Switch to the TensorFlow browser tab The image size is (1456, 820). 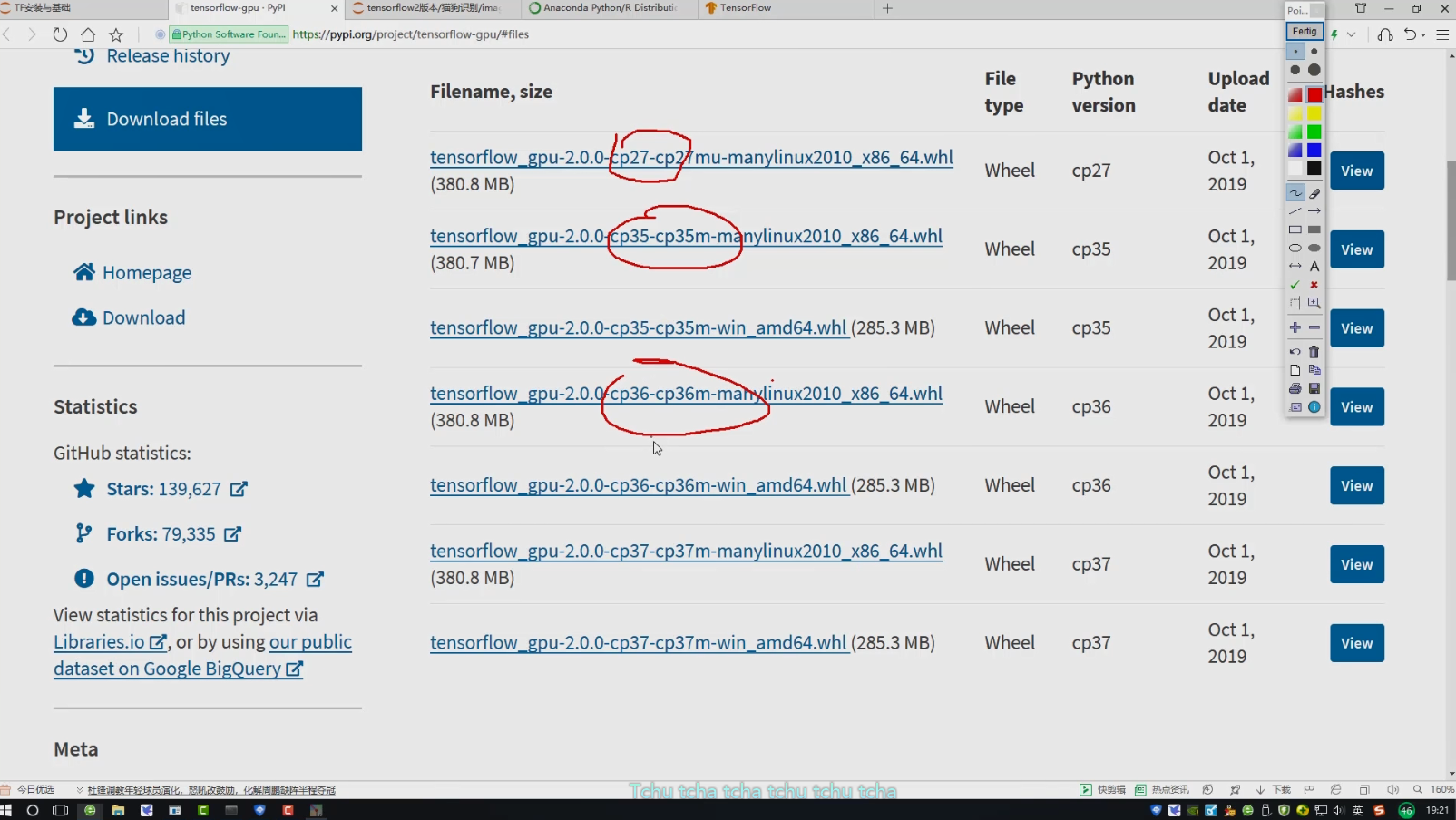click(x=785, y=8)
